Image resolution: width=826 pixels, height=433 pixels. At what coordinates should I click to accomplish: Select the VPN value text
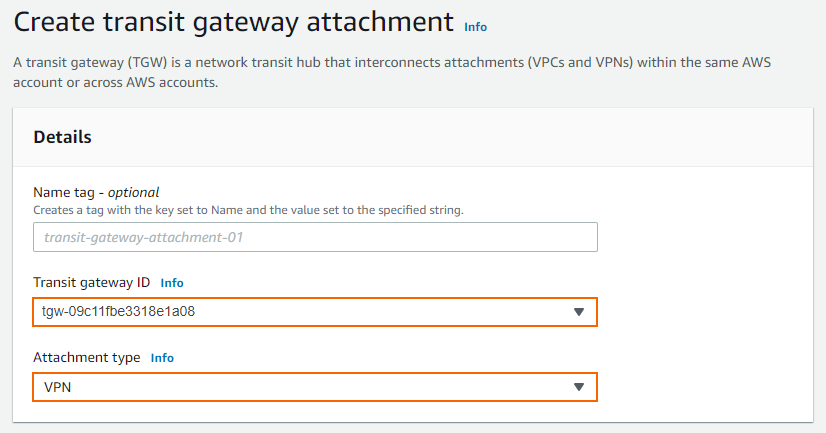[57, 387]
